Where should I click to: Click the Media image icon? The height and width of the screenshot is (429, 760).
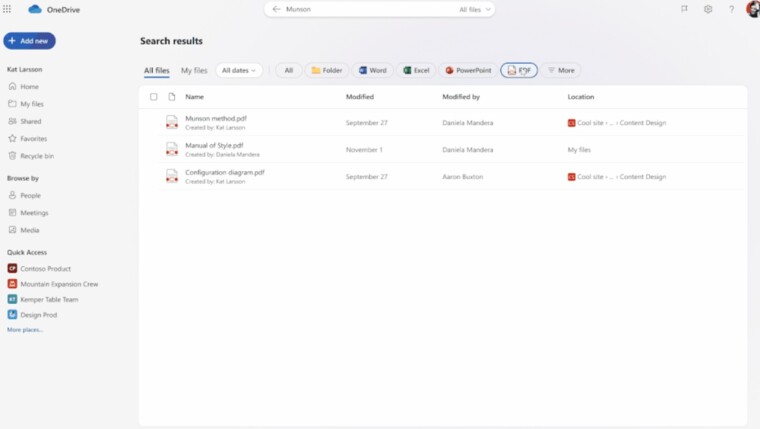point(13,230)
